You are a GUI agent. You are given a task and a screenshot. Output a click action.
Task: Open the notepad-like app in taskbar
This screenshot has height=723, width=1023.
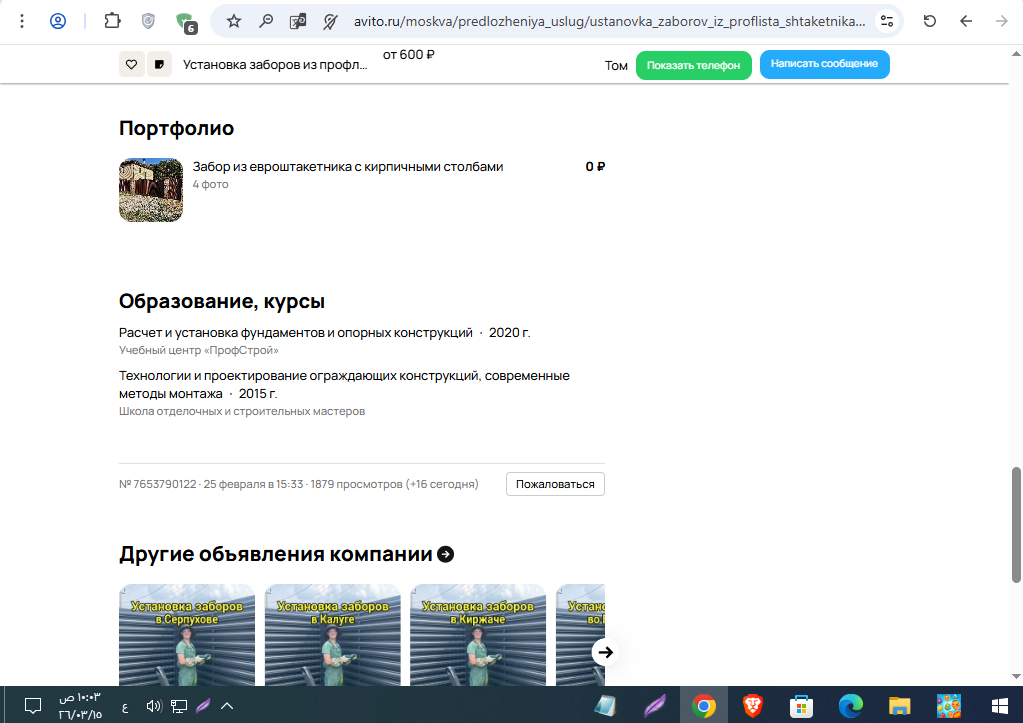point(605,705)
